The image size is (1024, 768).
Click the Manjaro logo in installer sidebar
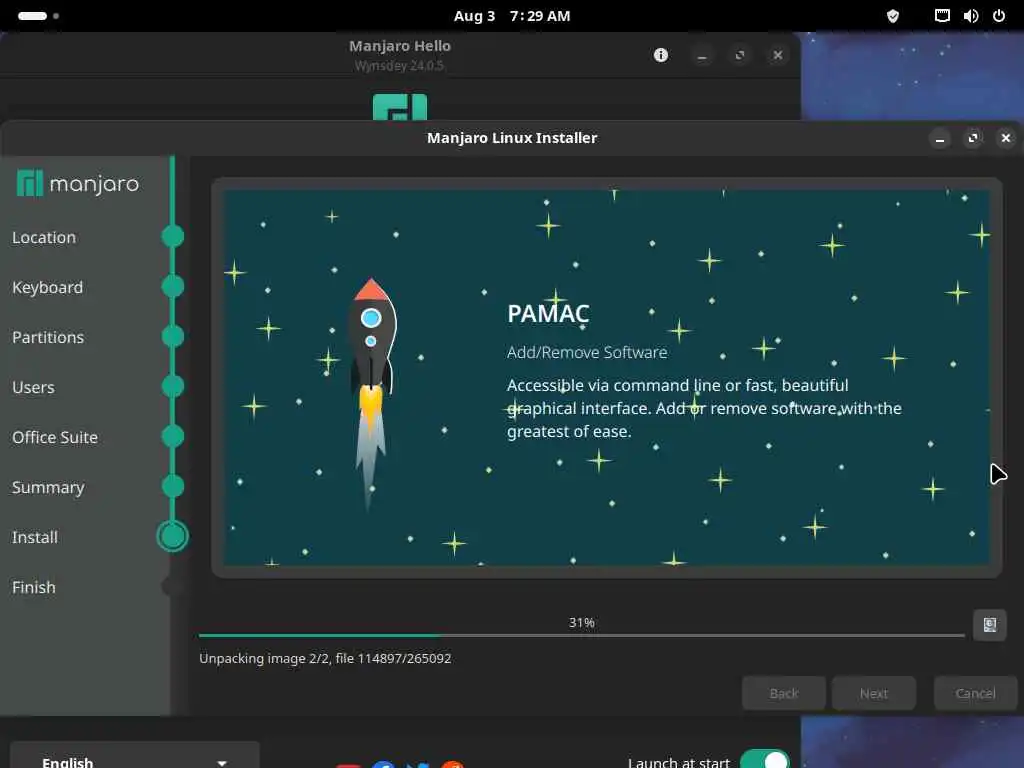coord(78,184)
